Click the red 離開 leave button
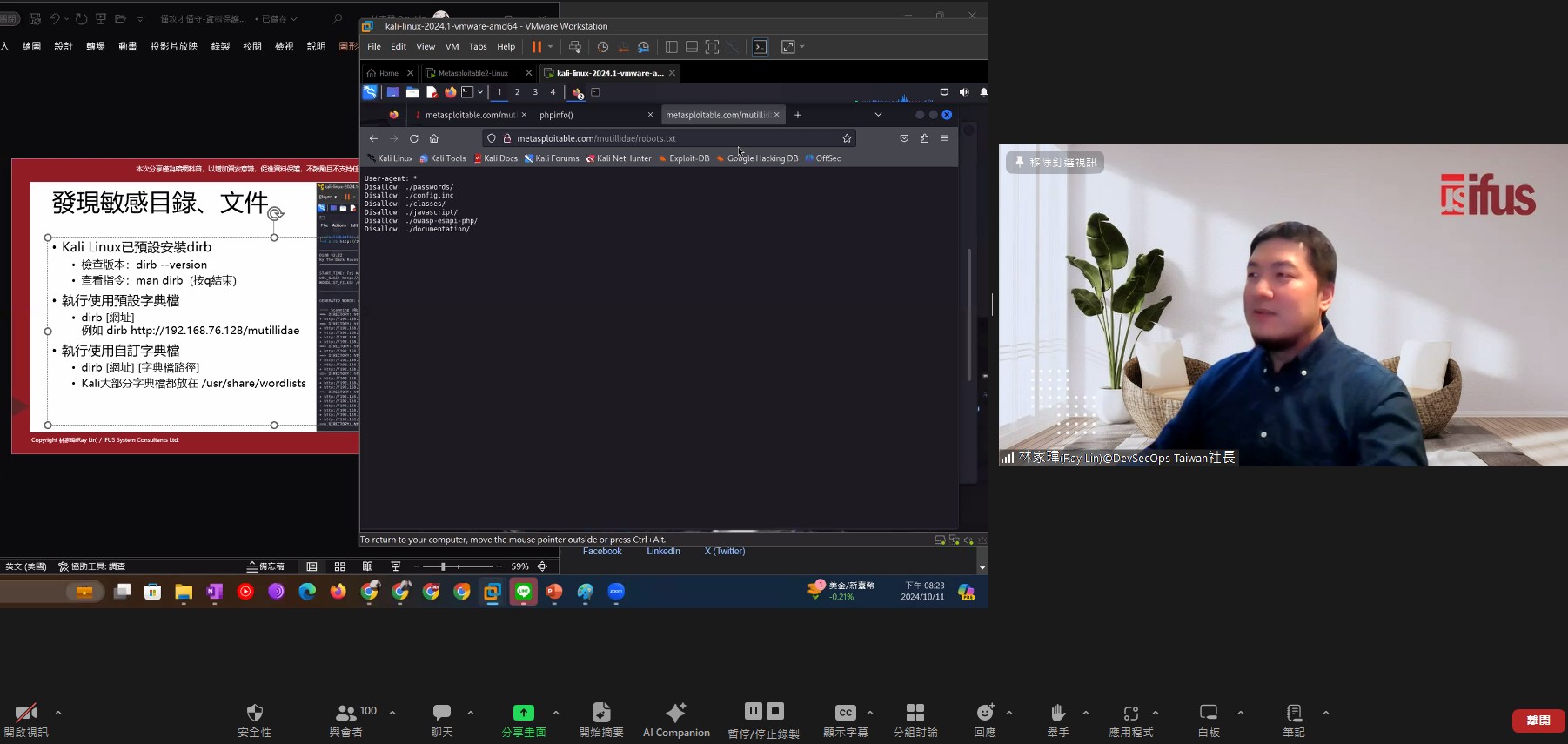This screenshot has height=744, width=1568. [x=1538, y=721]
